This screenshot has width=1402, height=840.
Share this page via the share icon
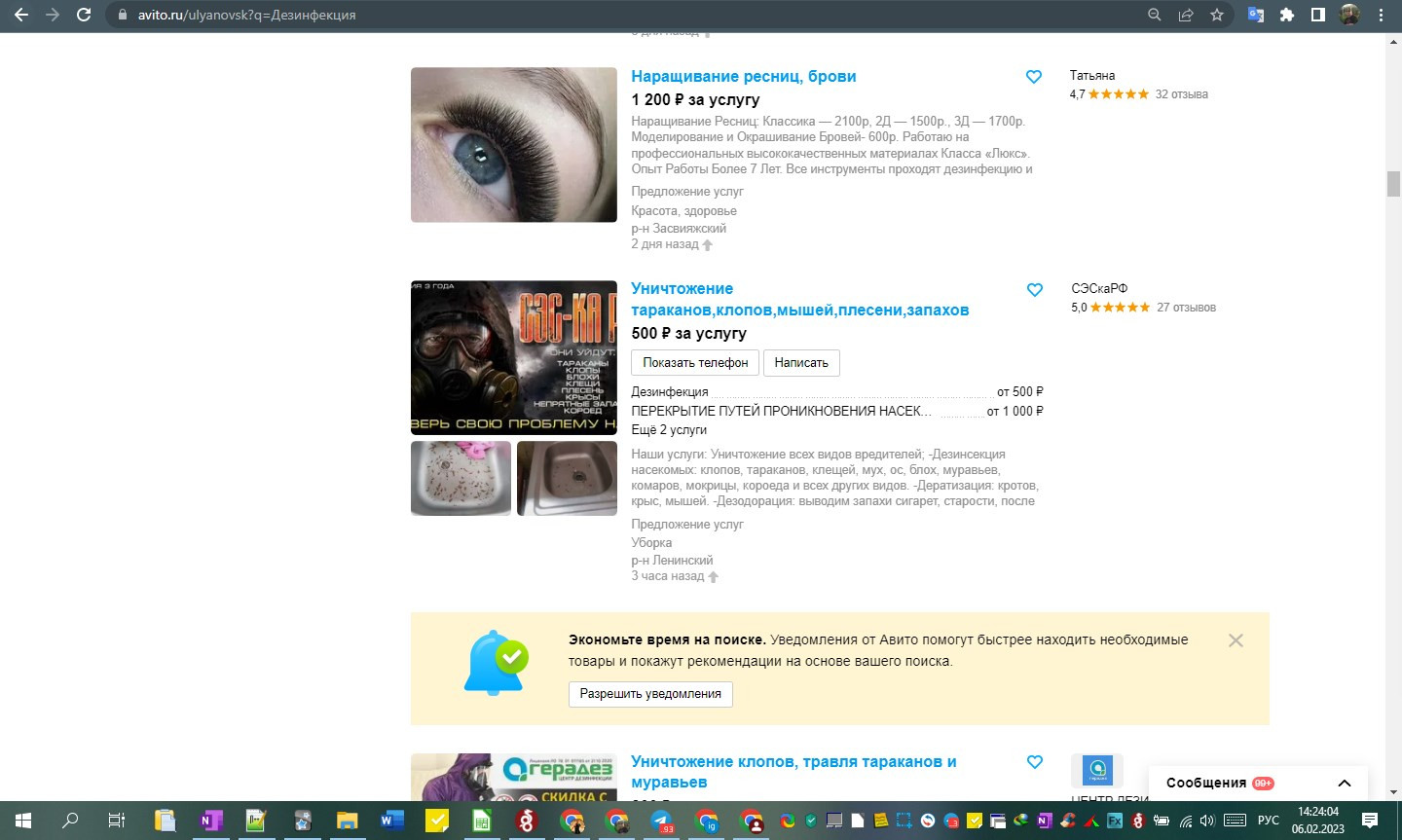(x=1186, y=15)
